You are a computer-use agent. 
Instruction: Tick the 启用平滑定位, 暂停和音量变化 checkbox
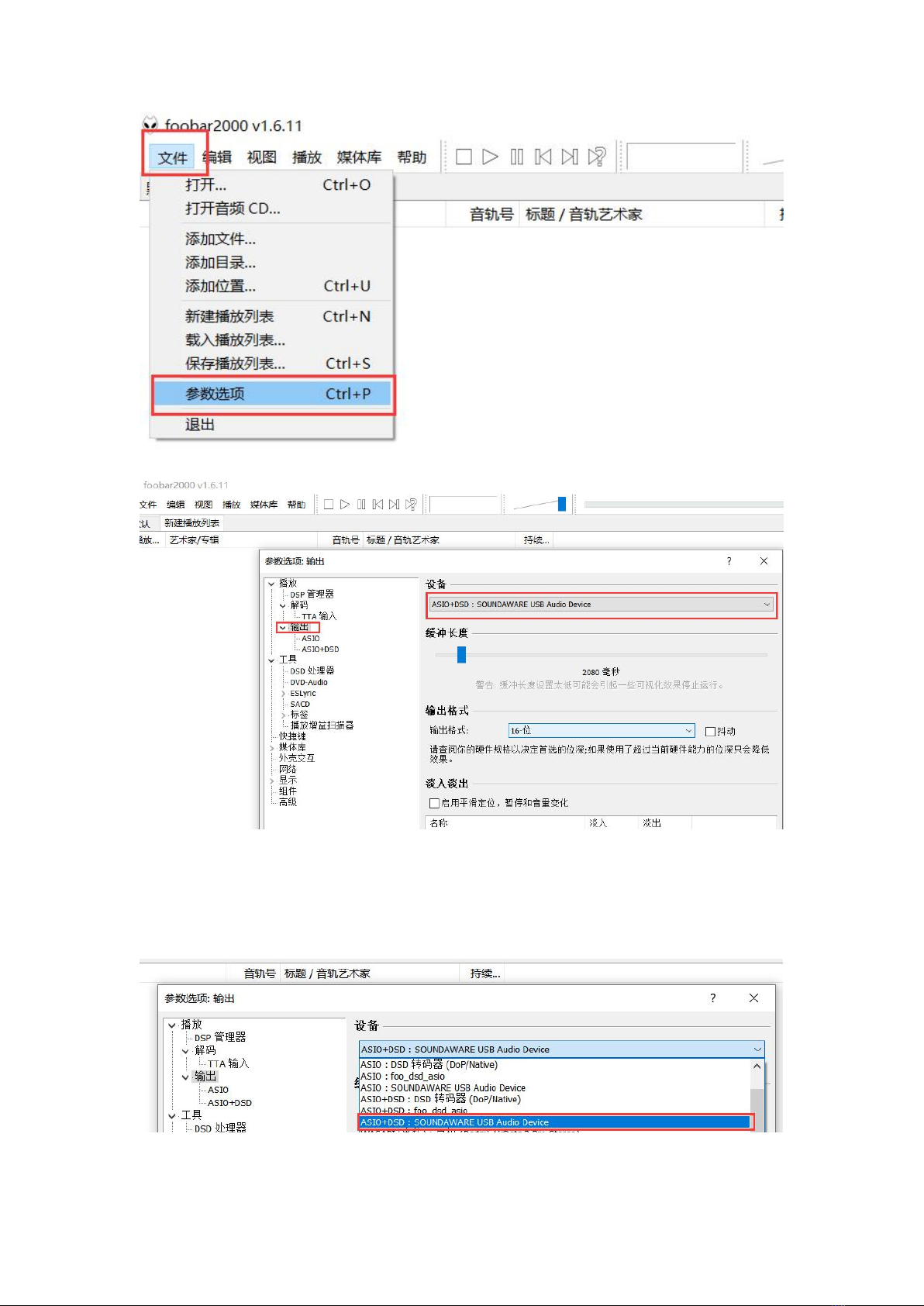[x=434, y=803]
